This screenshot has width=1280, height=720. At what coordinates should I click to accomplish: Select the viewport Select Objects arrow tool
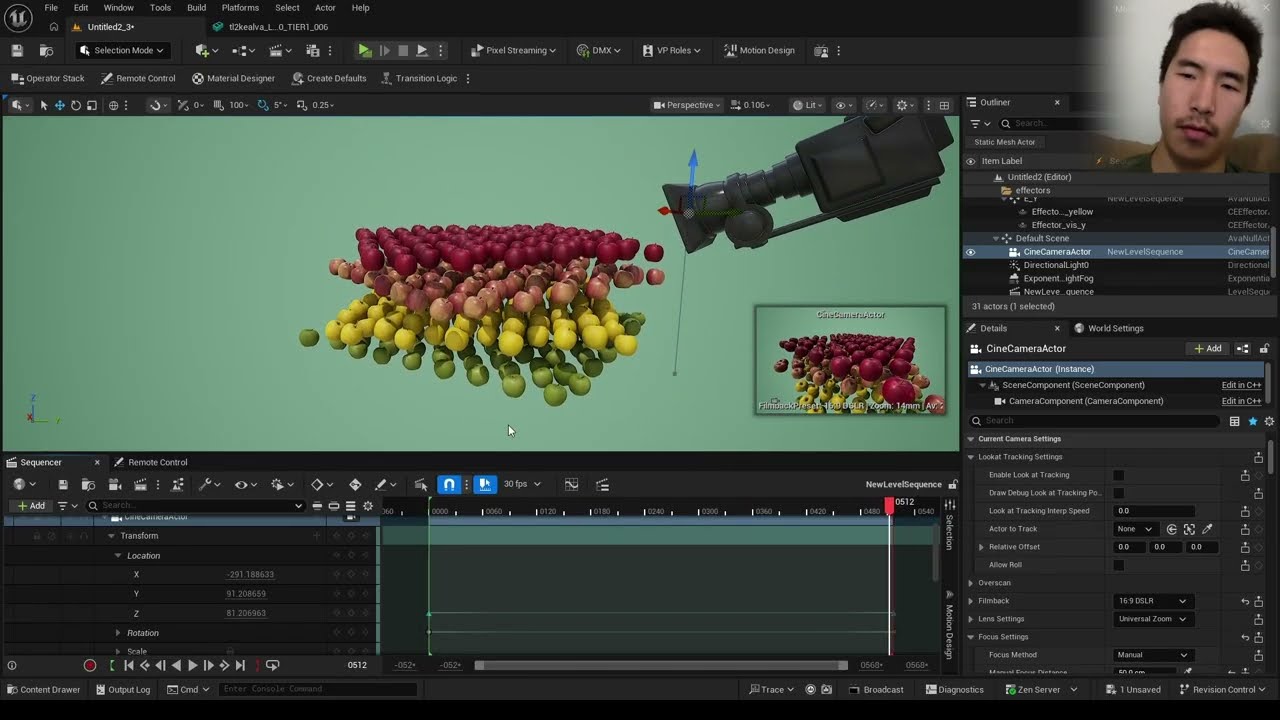43,105
